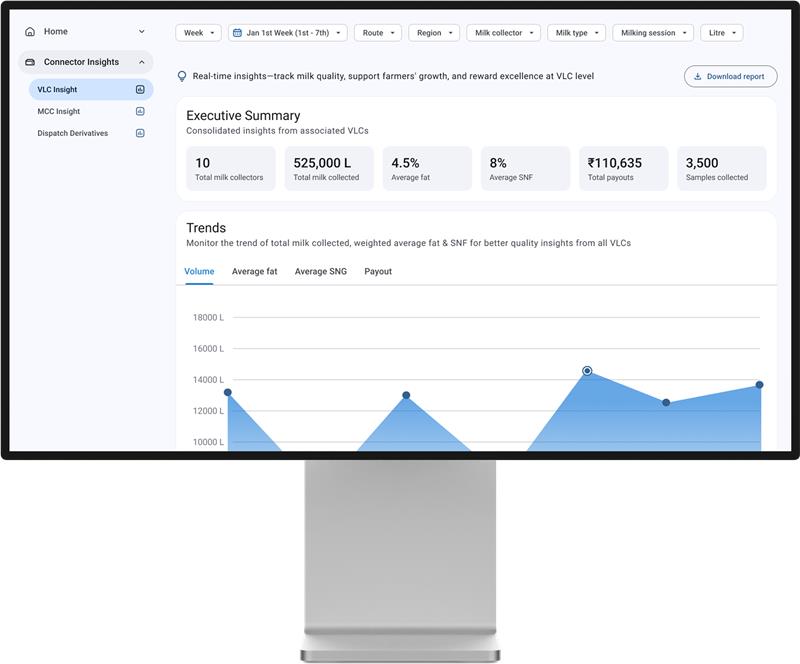Click the lightbulb icon near real-time insights
This screenshot has height=664, width=800.
182,76
